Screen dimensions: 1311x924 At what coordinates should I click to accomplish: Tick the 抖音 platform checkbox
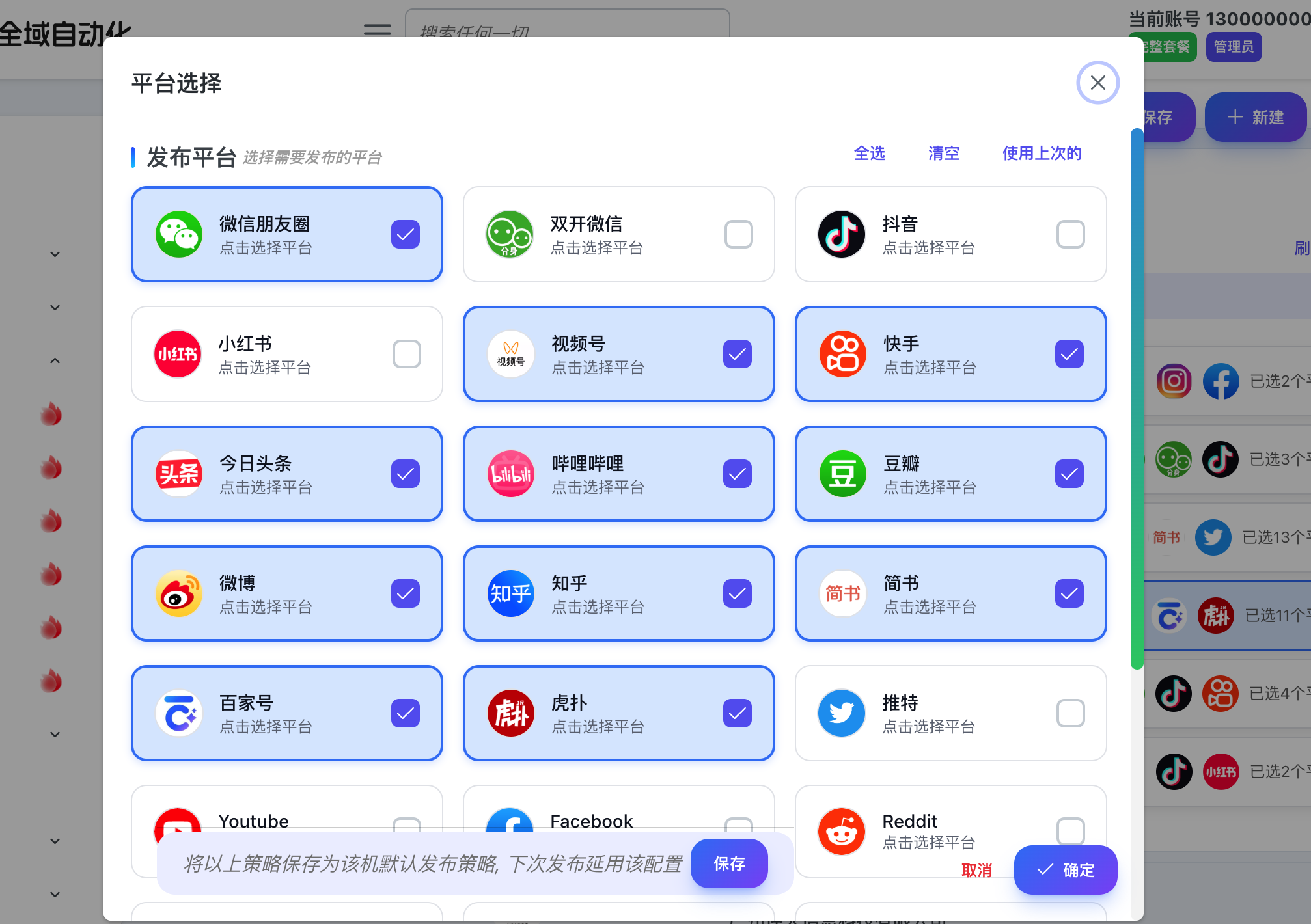pyautogui.click(x=1070, y=234)
